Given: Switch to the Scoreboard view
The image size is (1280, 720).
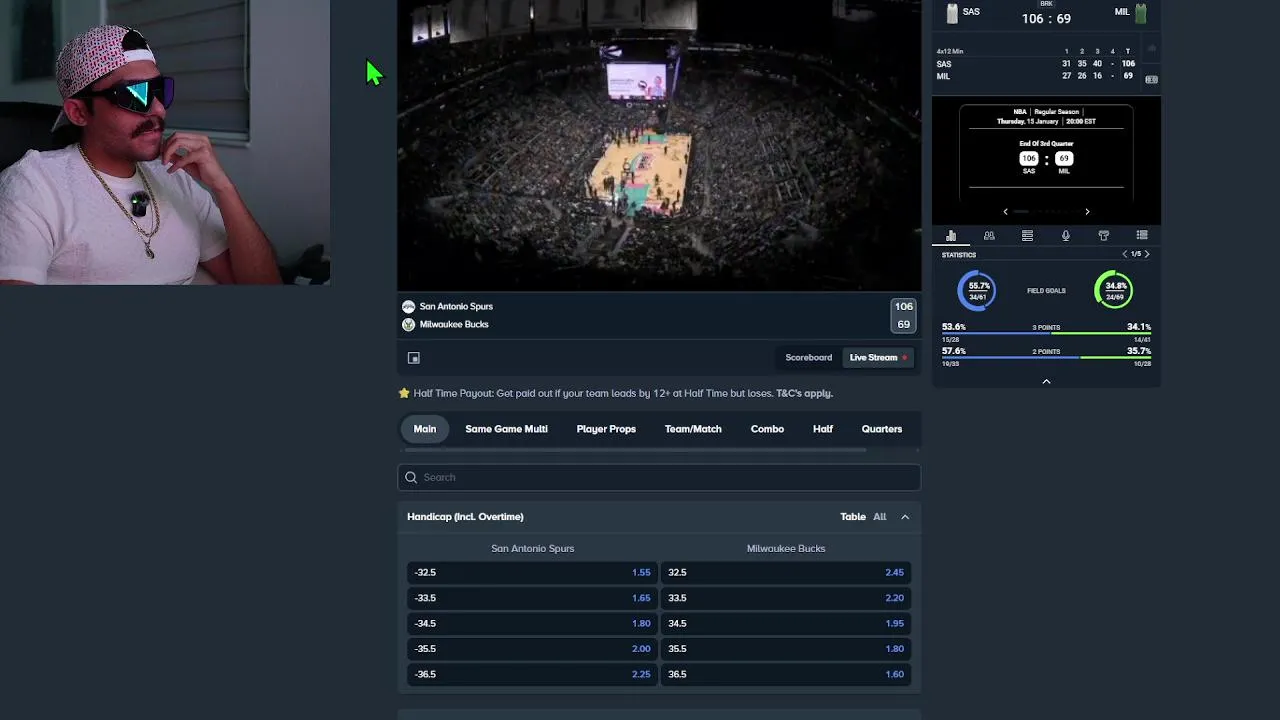Looking at the screenshot, I should tap(809, 358).
